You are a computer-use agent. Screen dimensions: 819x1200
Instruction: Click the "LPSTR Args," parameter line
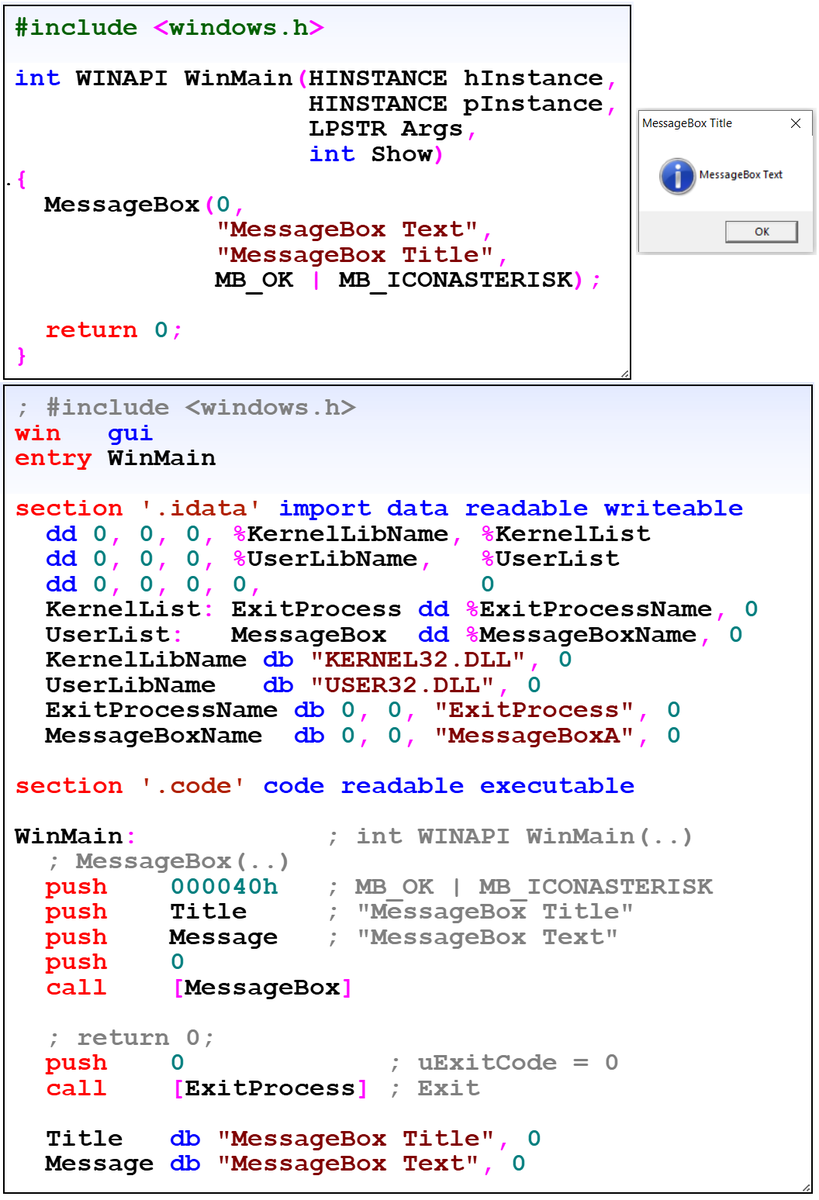coord(393,129)
